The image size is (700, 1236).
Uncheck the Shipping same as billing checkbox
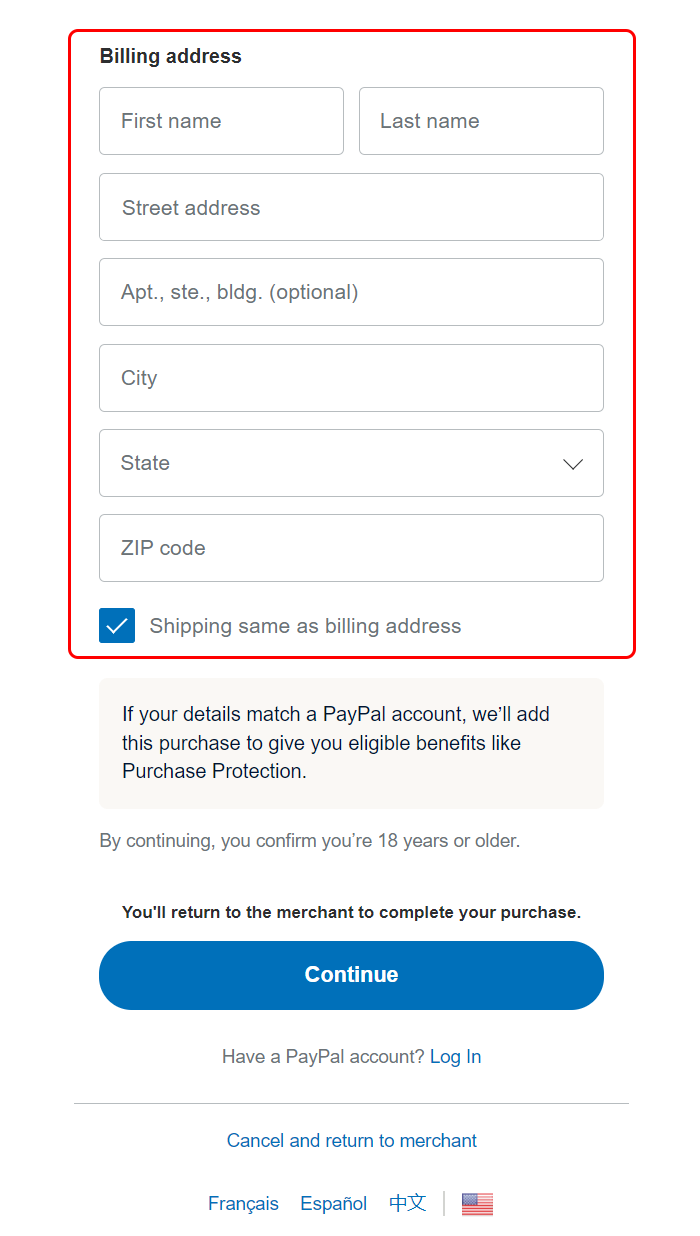coord(117,626)
